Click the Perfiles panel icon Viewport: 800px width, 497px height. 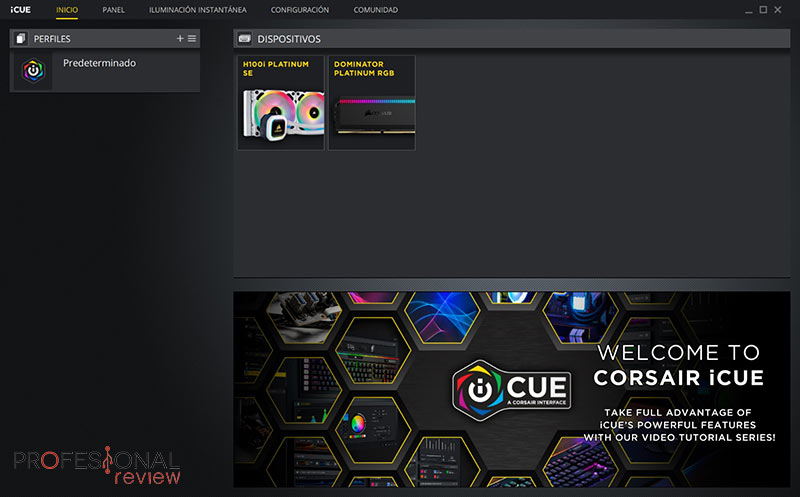point(20,38)
